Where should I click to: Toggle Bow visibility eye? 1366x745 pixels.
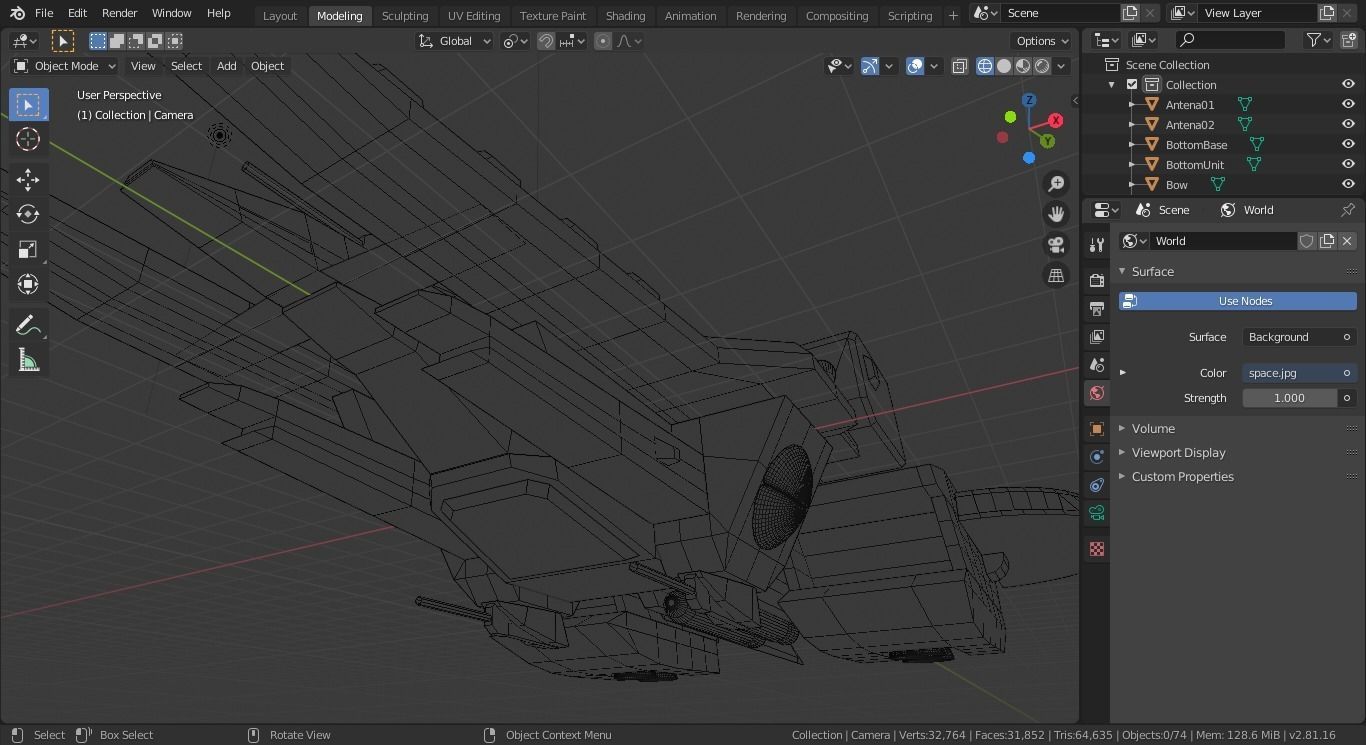1348,184
